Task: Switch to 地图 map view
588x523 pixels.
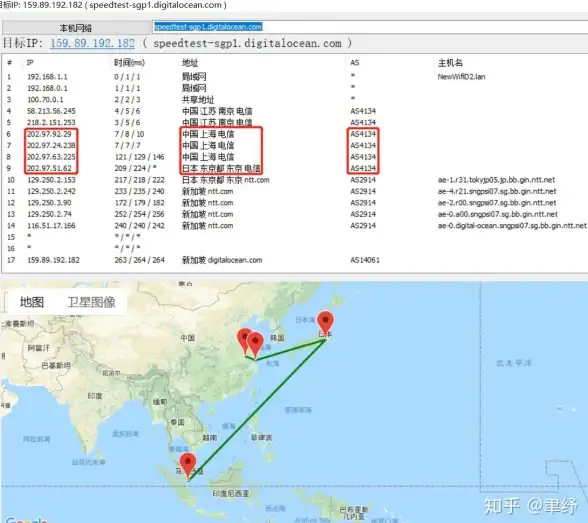Action: tap(32, 302)
